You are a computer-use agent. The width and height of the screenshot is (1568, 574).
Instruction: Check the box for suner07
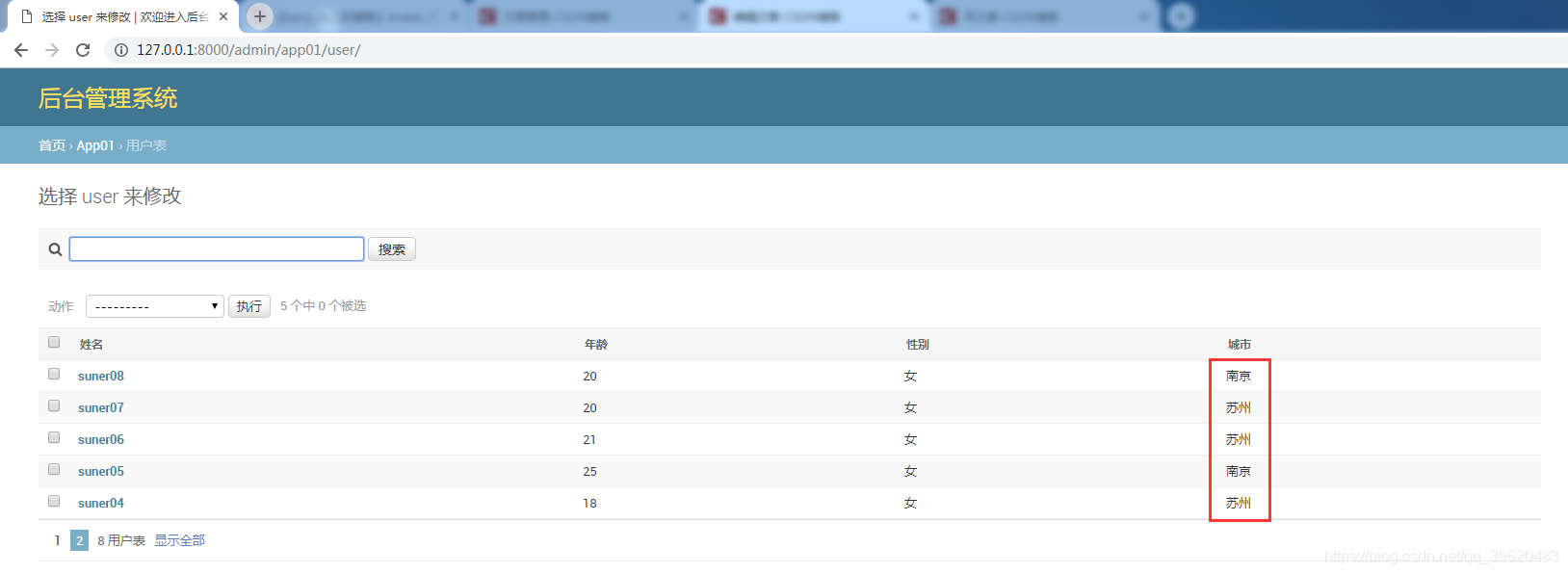(x=54, y=405)
